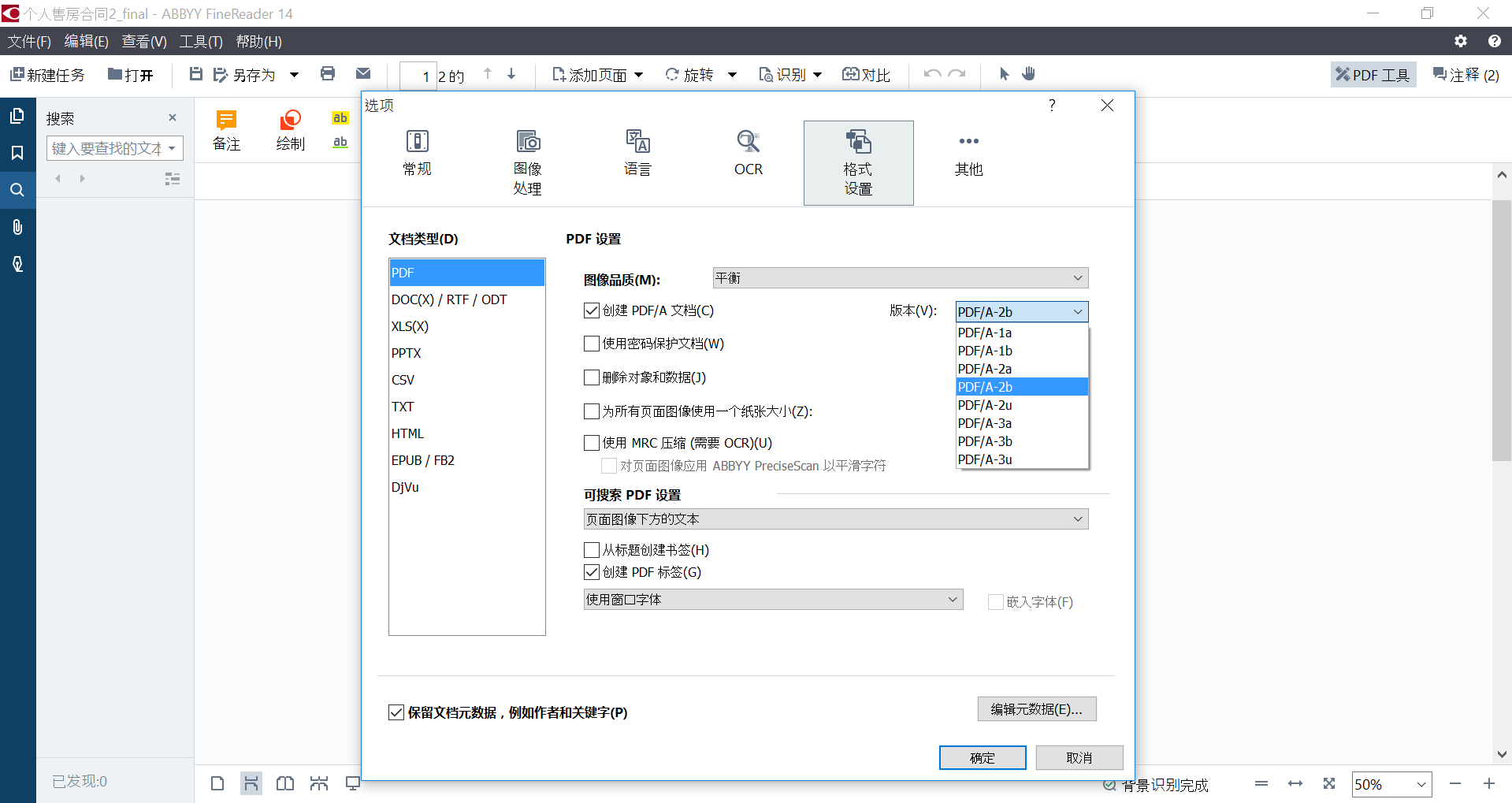Click the OK (确定) button
The width and height of the screenshot is (1512, 803).
tap(983, 757)
